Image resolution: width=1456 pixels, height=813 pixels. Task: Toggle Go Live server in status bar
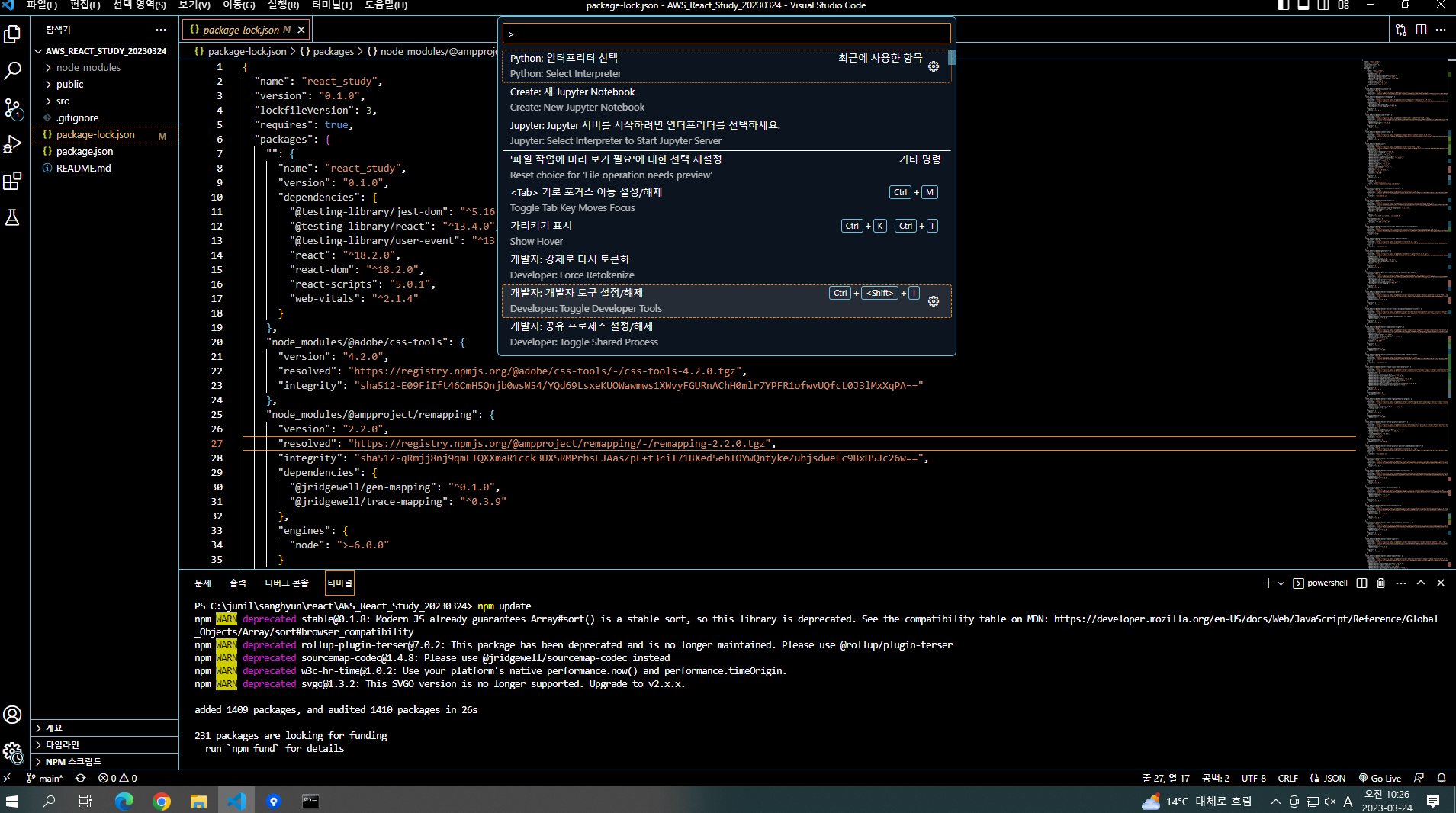point(1380,778)
